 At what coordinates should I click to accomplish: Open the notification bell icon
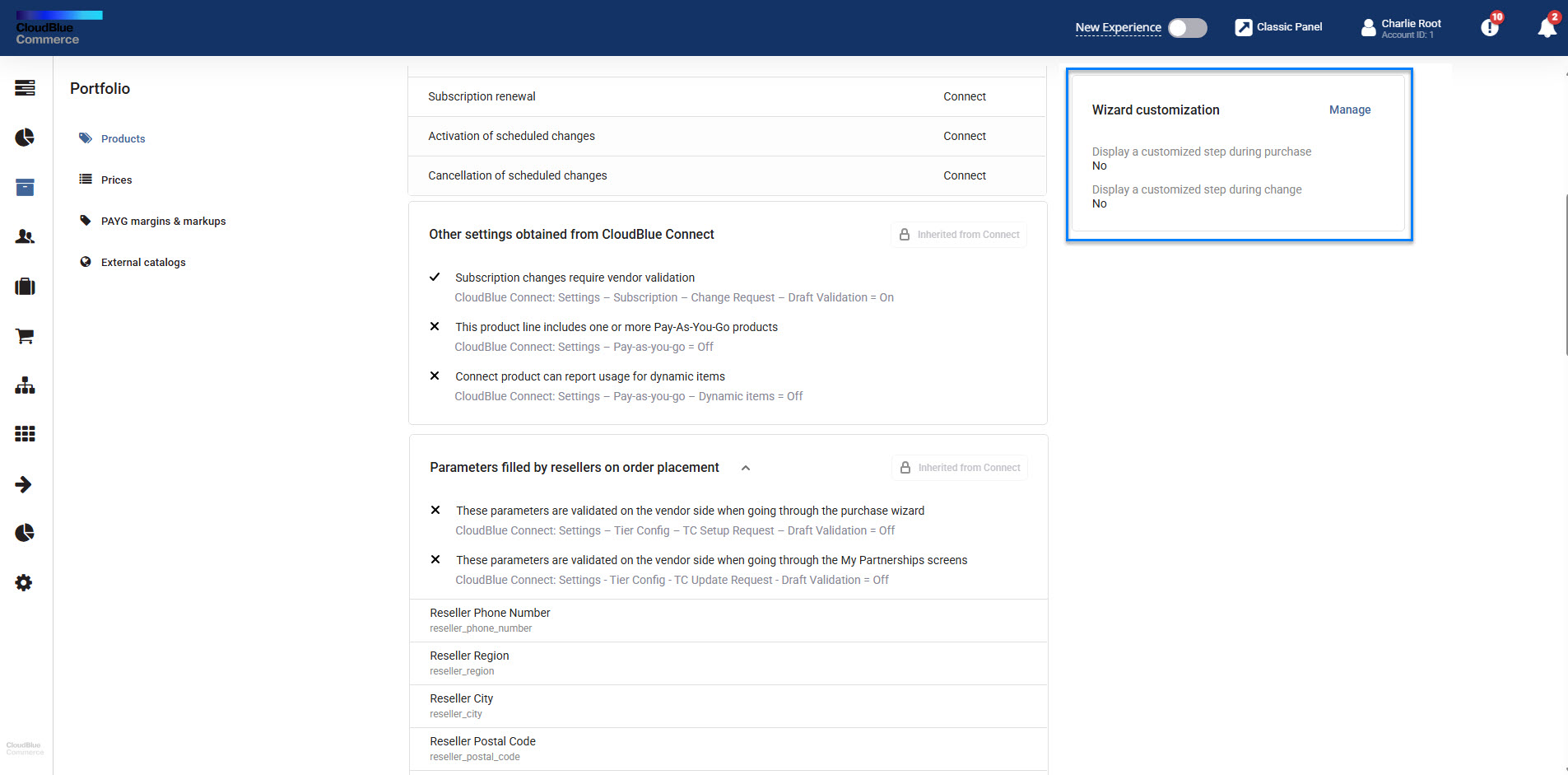pos(1547,26)
